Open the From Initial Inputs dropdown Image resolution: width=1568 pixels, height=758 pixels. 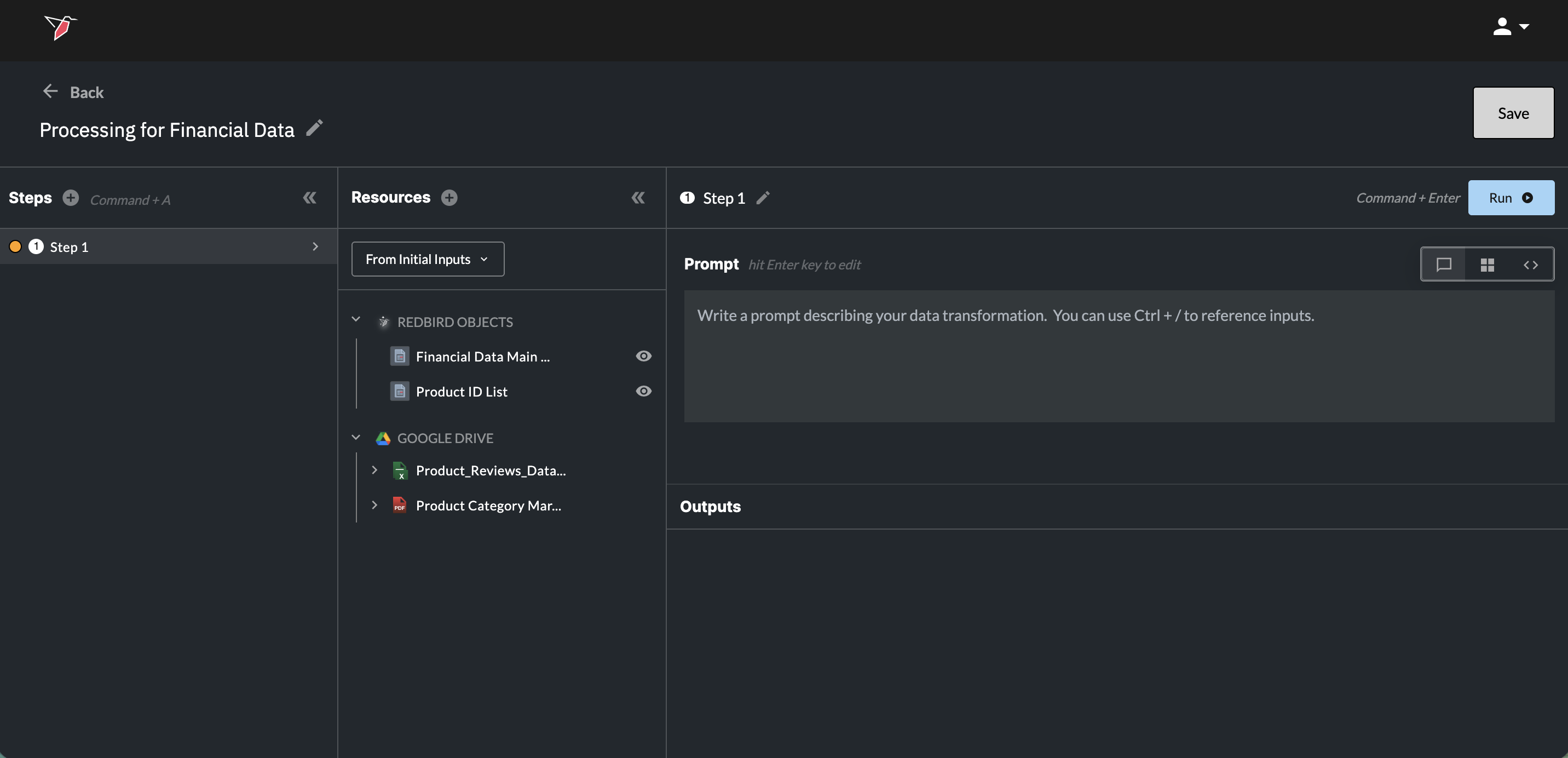pos(427,260)
